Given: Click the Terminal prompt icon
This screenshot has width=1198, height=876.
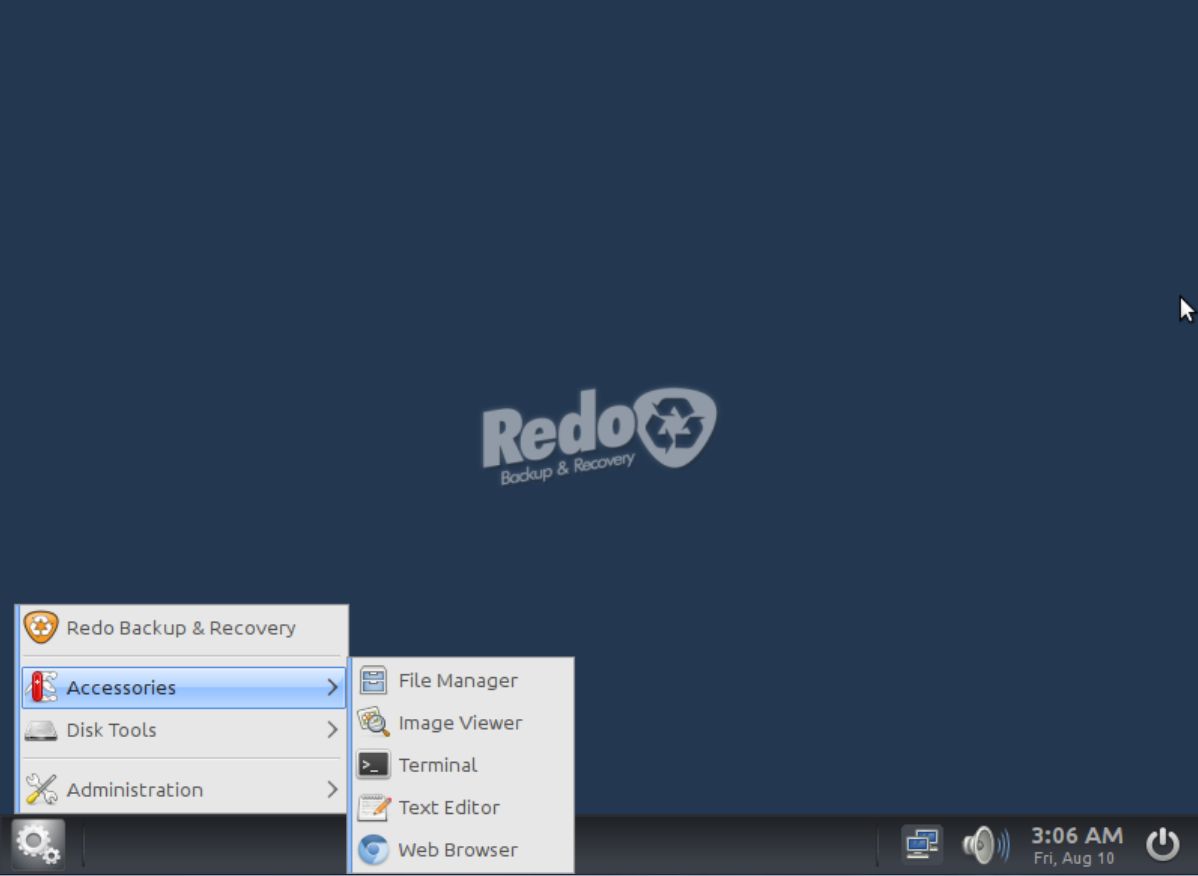Looking at the screenshot, I should (373, 765).
